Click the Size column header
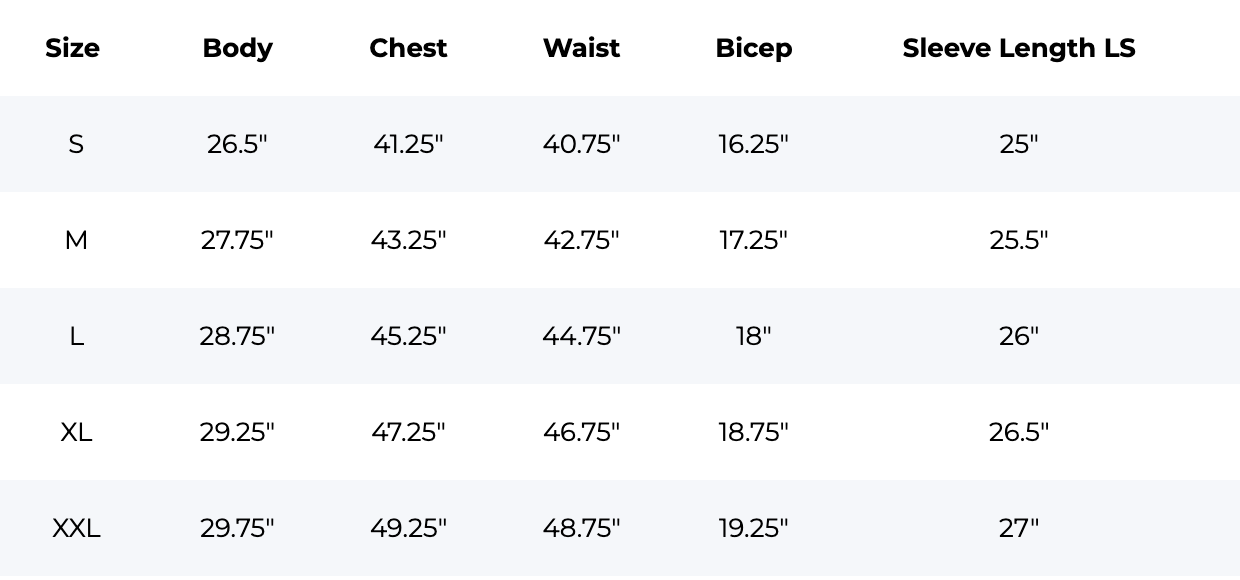Image resolution: width=1240 pixels, height=580 pixels. pyautogui.click(x=72, y=48)
